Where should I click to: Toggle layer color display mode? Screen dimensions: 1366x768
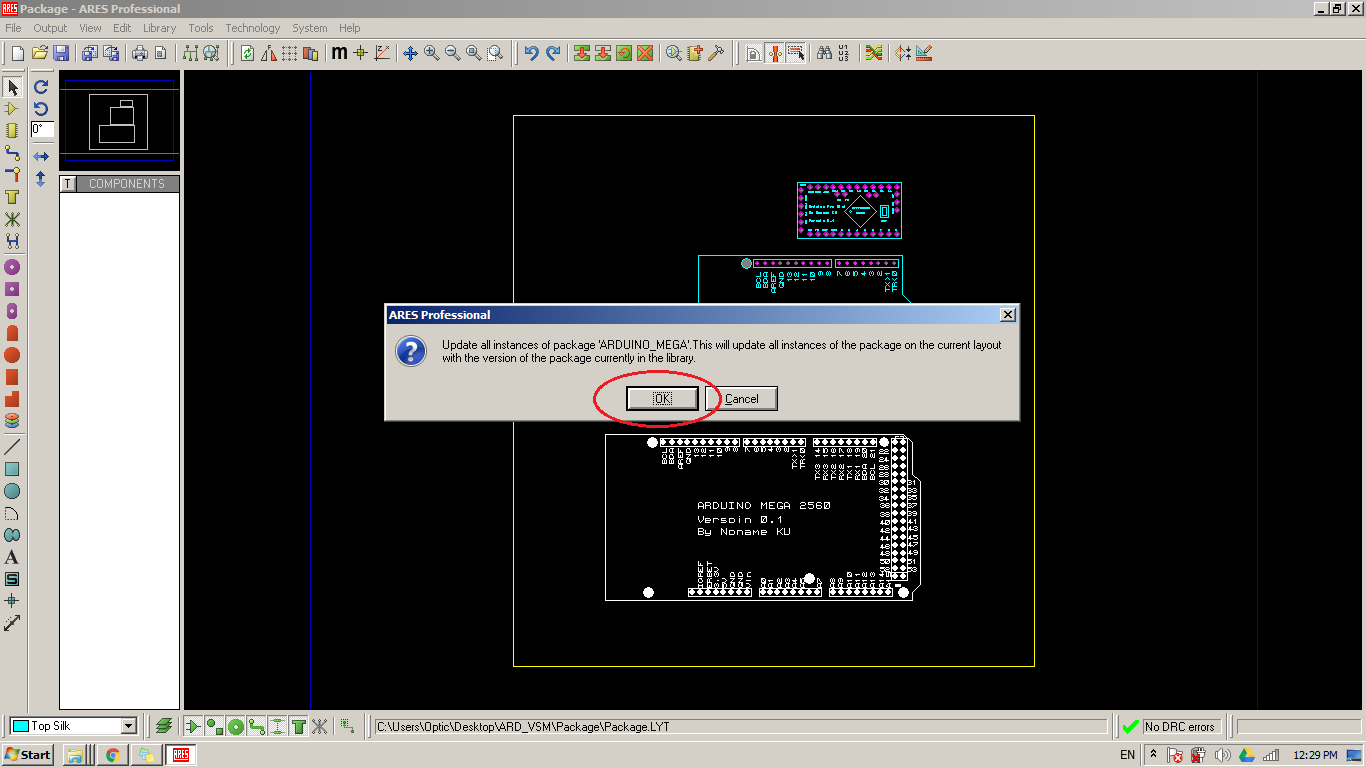pos(313,53)
